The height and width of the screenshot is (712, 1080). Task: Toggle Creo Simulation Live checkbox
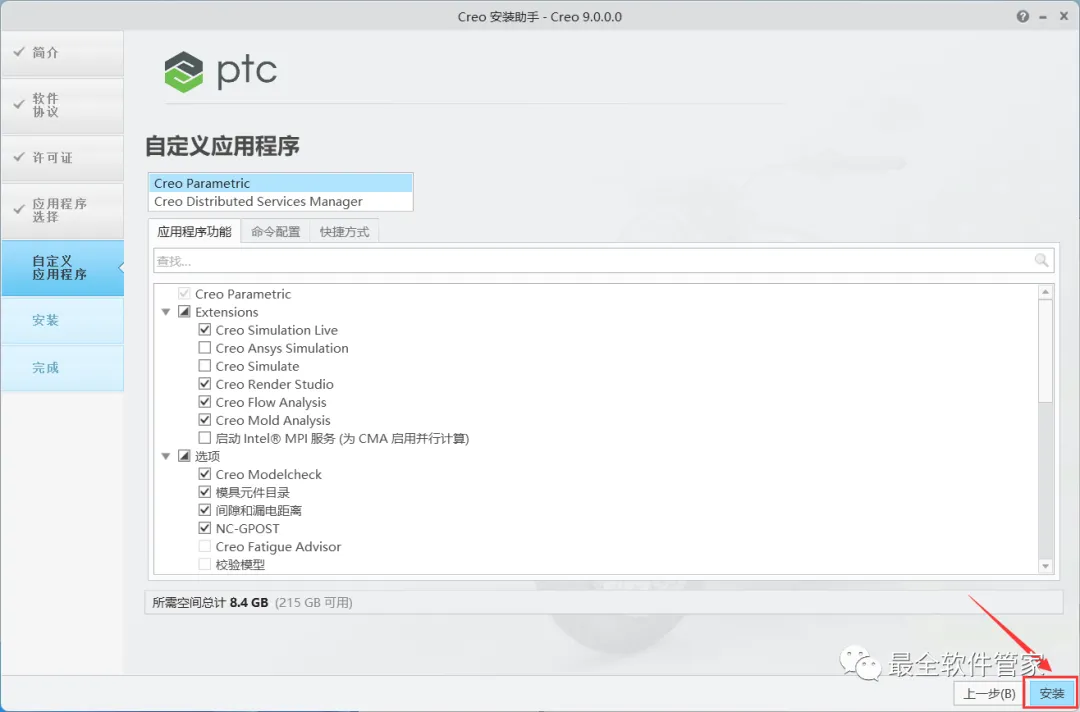point(205,330)
